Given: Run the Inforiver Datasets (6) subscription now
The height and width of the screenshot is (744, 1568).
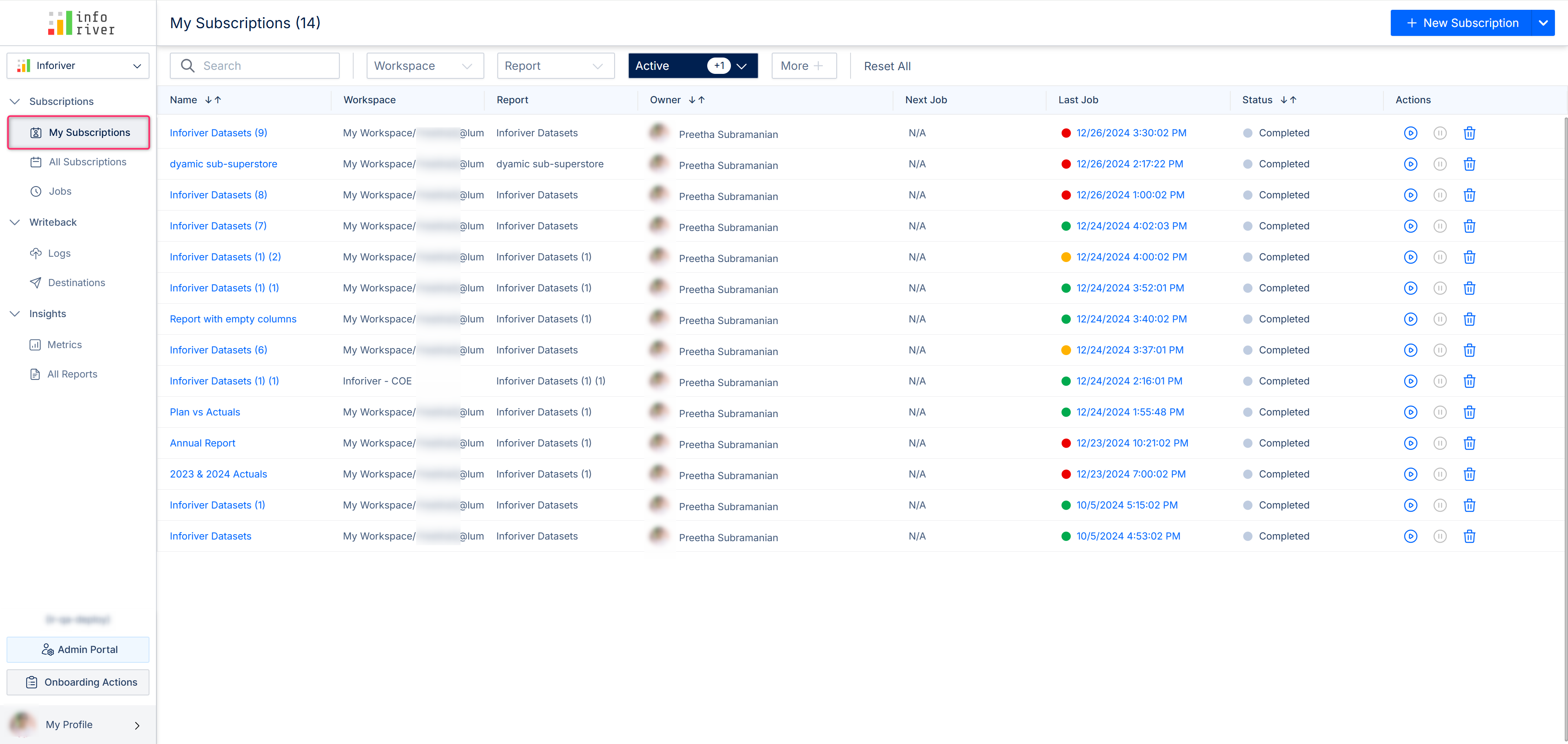Looking at the screenshot, I should pos(1410,350).
